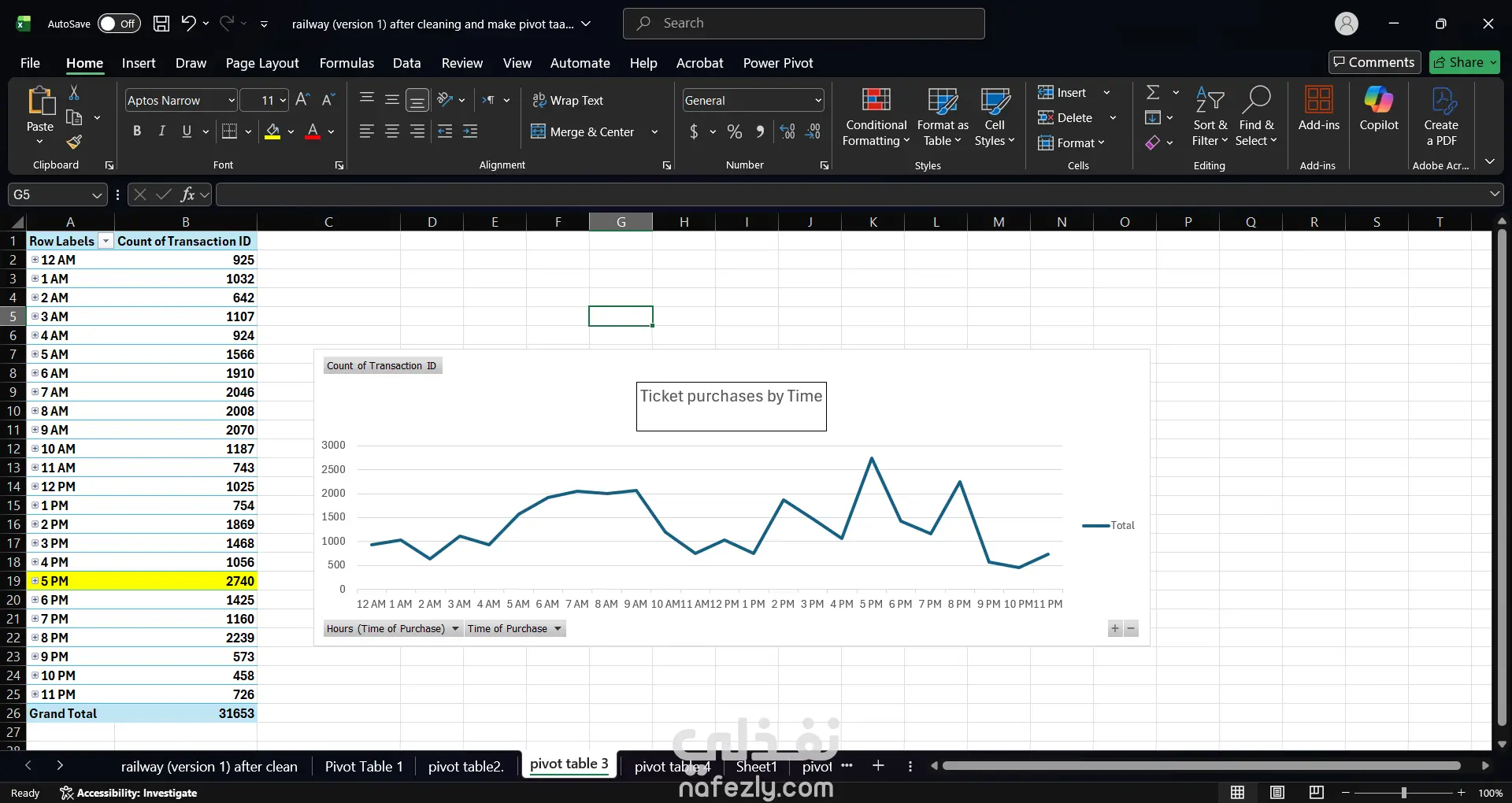The image size is (1512, 803).
Task: Open Cell Styles gallery
Action: point(995,117)
